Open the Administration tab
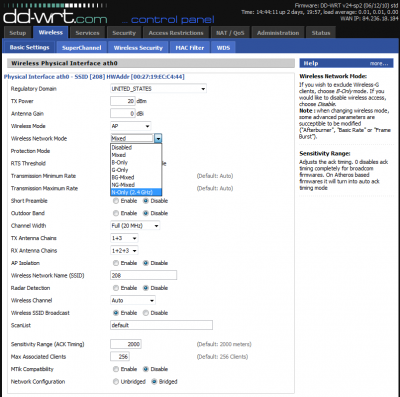The width and height of the screenshot is (400, 397). (278, 33)
